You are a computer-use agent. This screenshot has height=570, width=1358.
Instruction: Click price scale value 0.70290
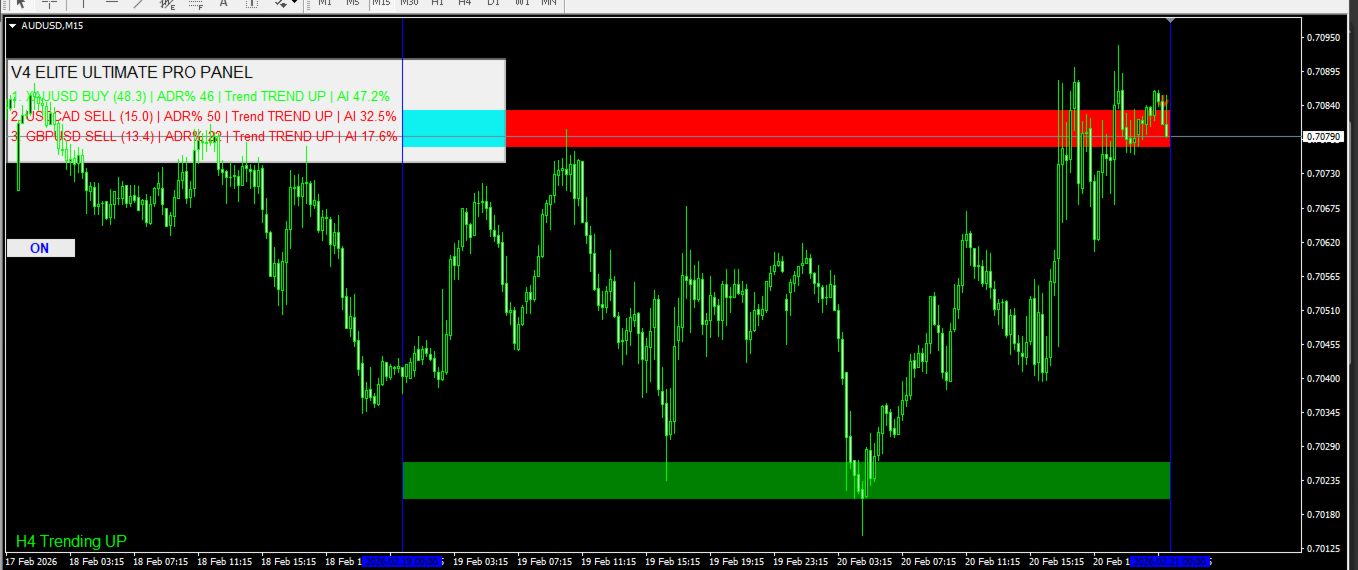(1324, 446)
